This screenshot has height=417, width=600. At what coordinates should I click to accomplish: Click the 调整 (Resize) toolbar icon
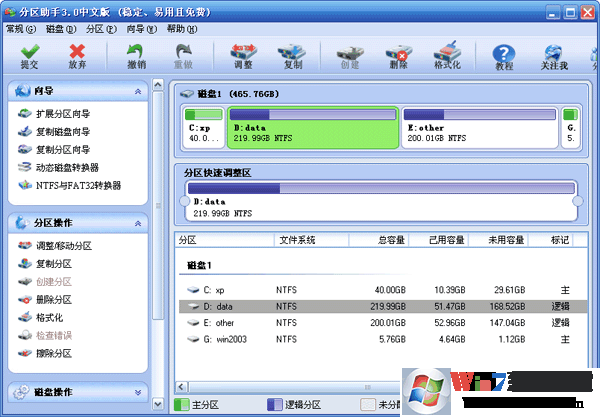click(243, 56)
